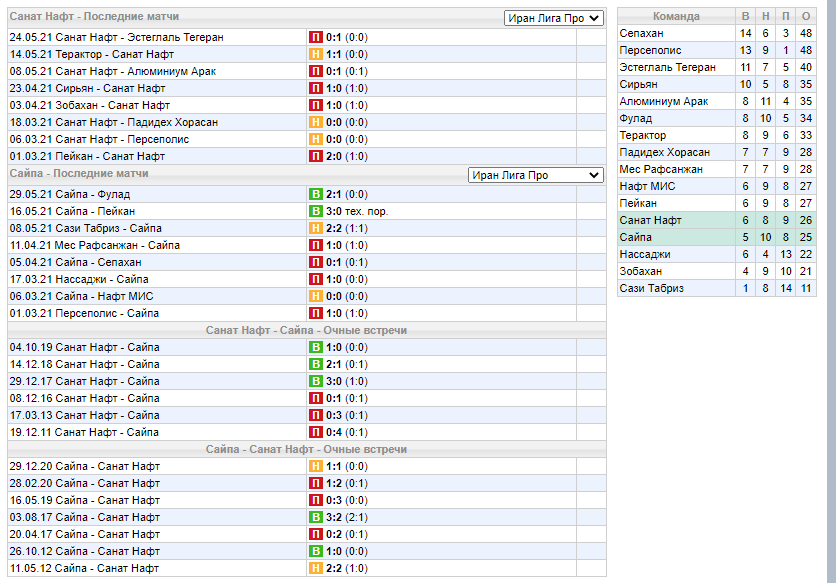The image size is (836, 583).
Task: Click the 'Команда' column header in the standings
Action: [676, 17]
